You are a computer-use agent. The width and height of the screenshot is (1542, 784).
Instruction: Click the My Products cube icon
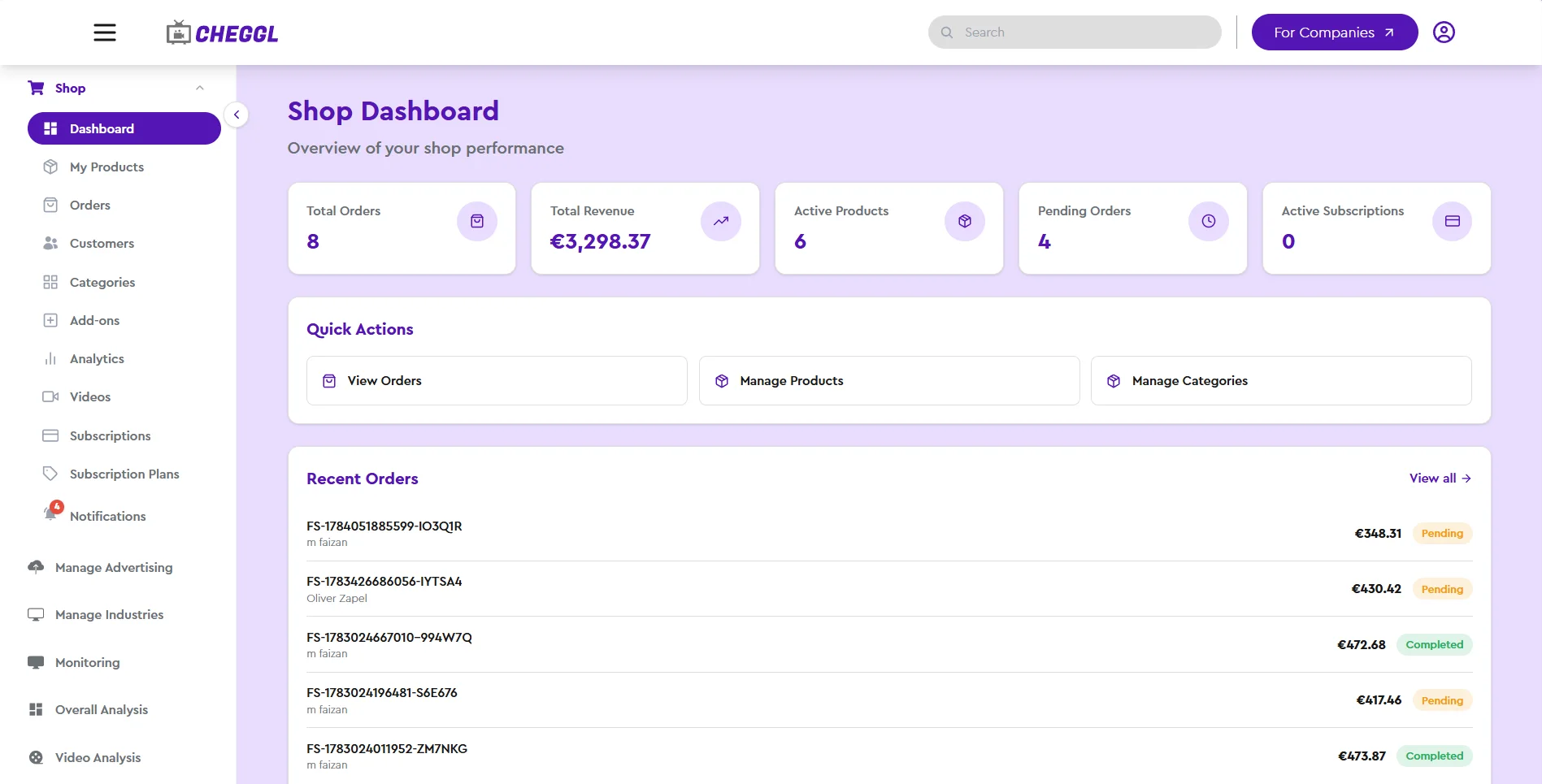click(50, 167)
